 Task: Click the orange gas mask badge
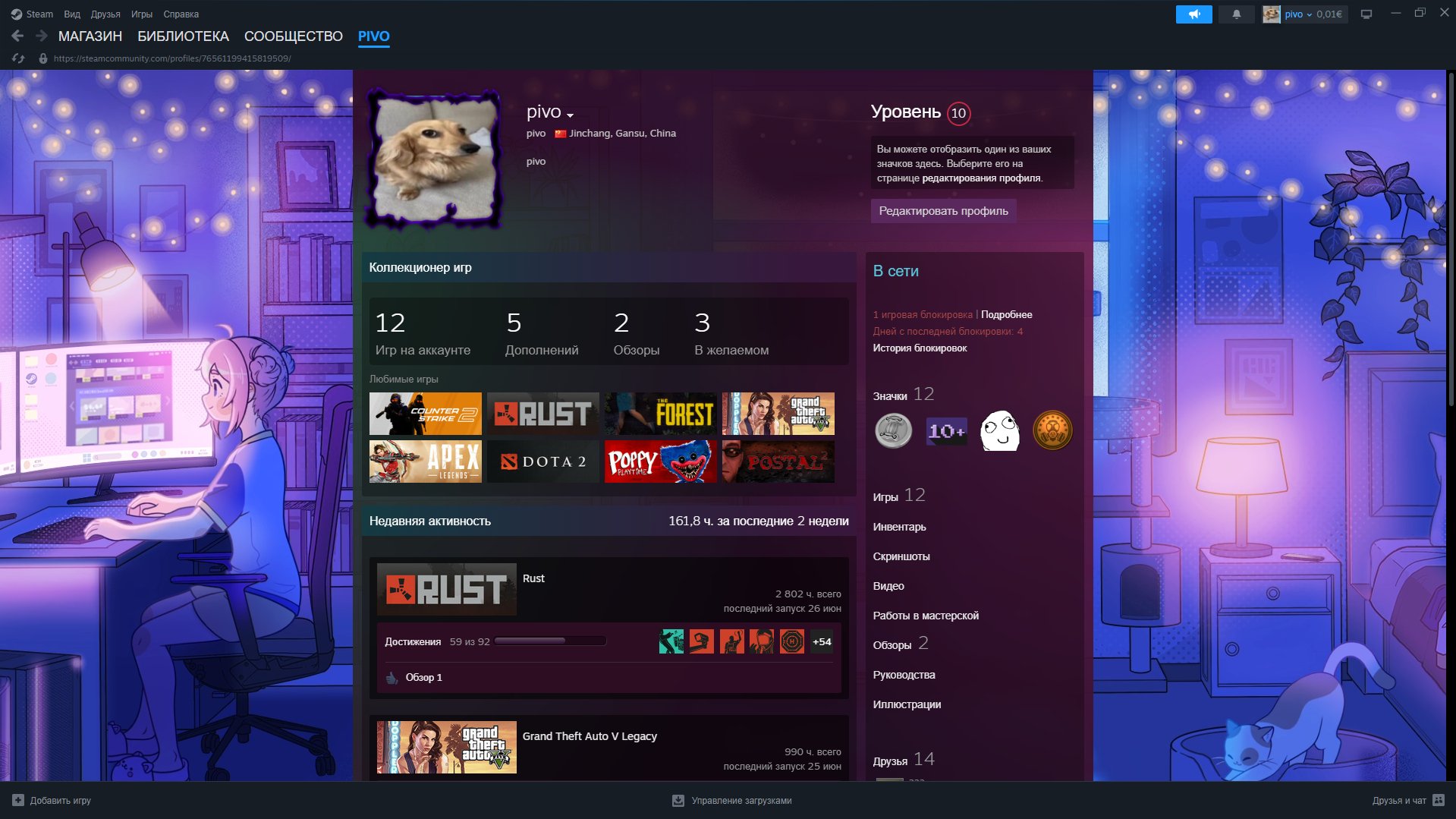click(1052, 430)
